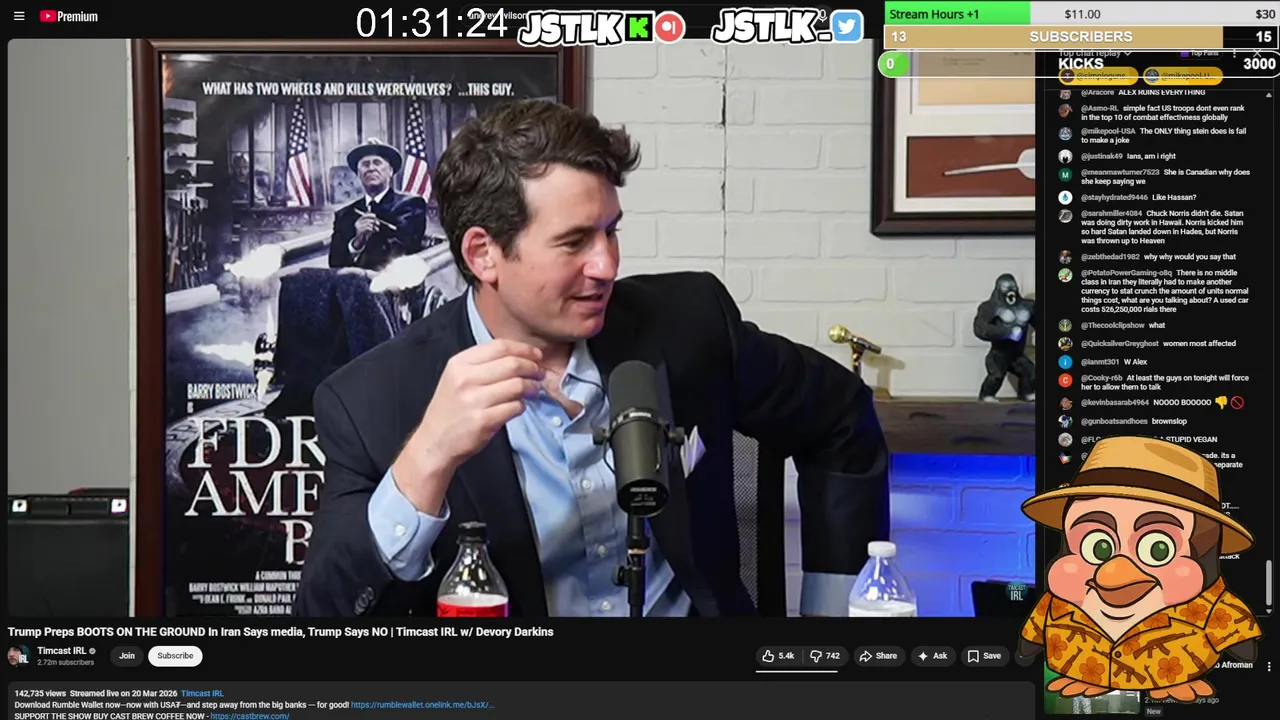Open the YouTube hamburger guide menu
Image resolution: width=1280 pixels, height=720 pixels.
coord(19,16)
